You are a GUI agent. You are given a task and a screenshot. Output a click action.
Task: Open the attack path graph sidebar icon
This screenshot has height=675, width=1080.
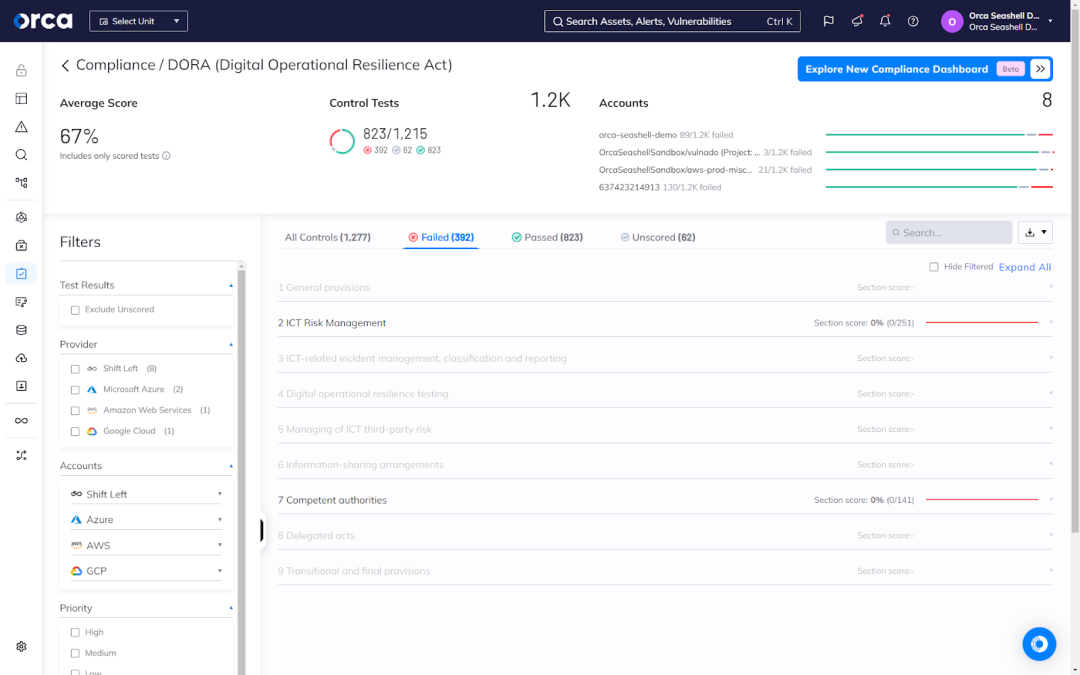tap(21, 183)
